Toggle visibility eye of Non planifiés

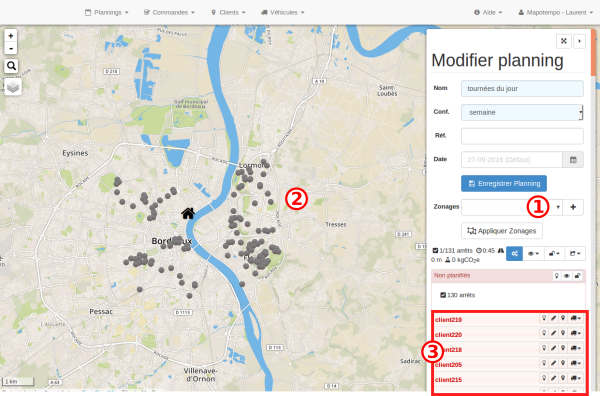point(567,275)
